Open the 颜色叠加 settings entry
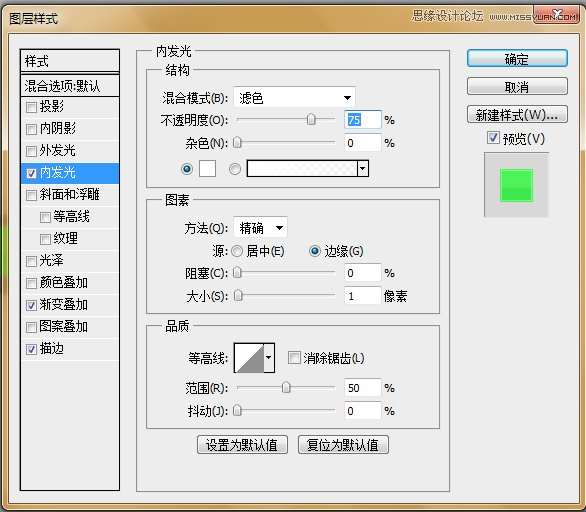Image resolution: width=586 pixels, height=512 pixels. pyautogui.click(x=64, y=282)
